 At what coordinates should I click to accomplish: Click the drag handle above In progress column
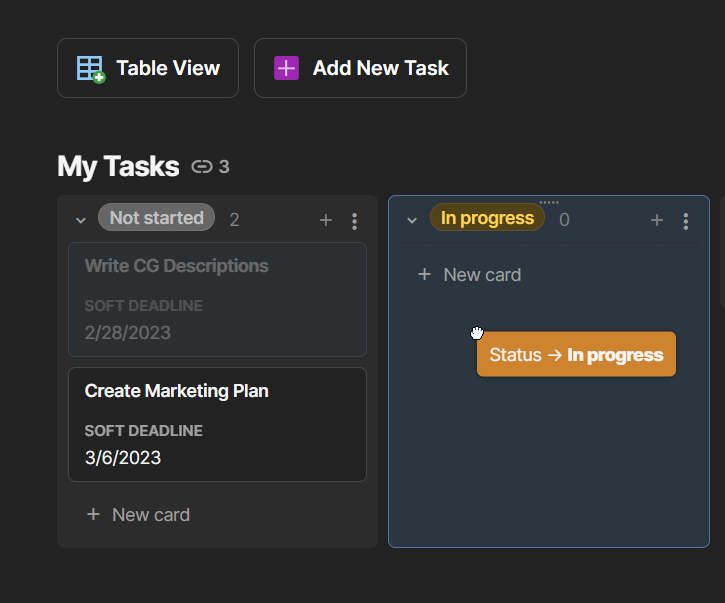(549, 202)
